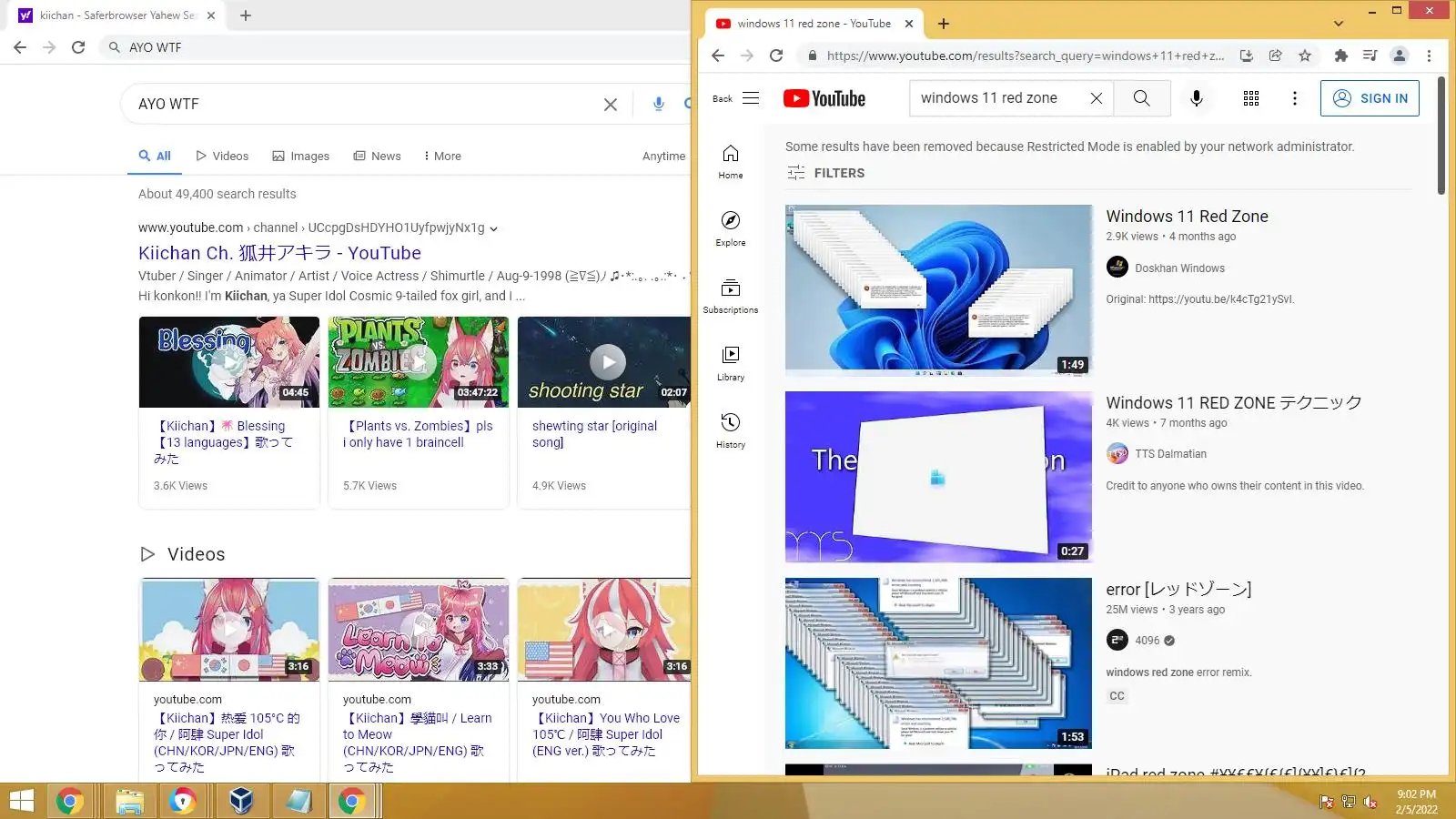Start YouTube voice search with microphone
This screenshot has width=1456, height=819.
1197,98
